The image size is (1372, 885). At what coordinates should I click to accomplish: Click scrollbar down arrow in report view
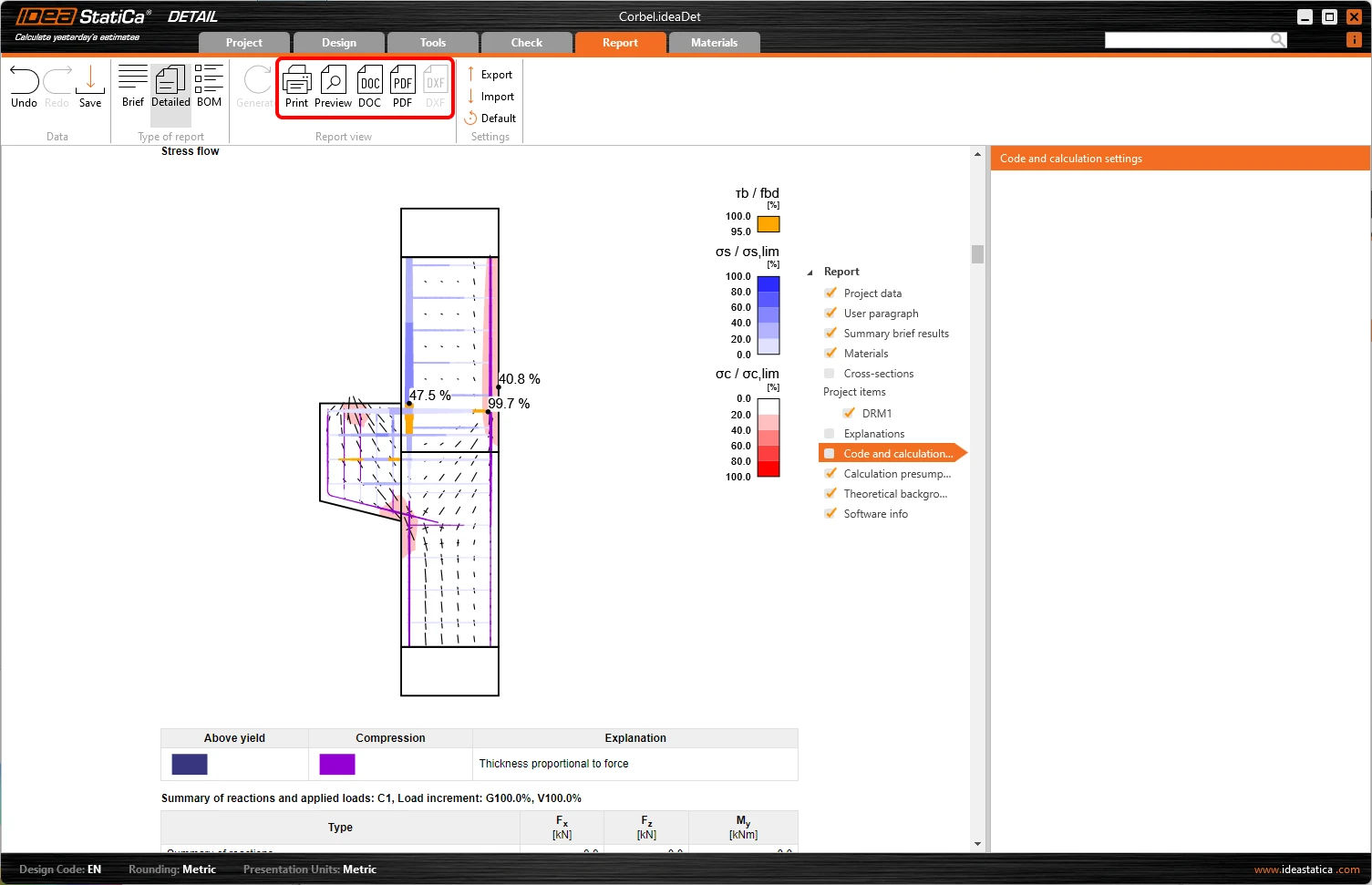977,844
